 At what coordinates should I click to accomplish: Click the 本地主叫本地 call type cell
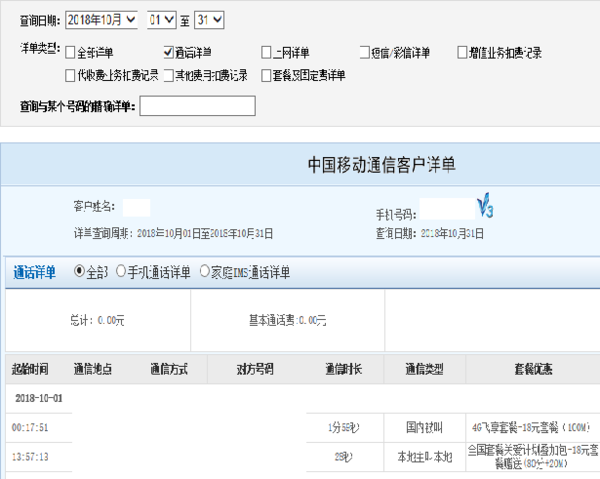[425, 456]
